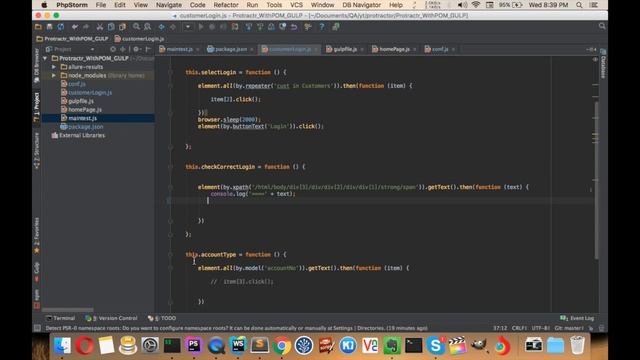This screenshot has height=360, width=640.
Task: Click the Run play button in toolbar
Action: [x=201, y=27]
